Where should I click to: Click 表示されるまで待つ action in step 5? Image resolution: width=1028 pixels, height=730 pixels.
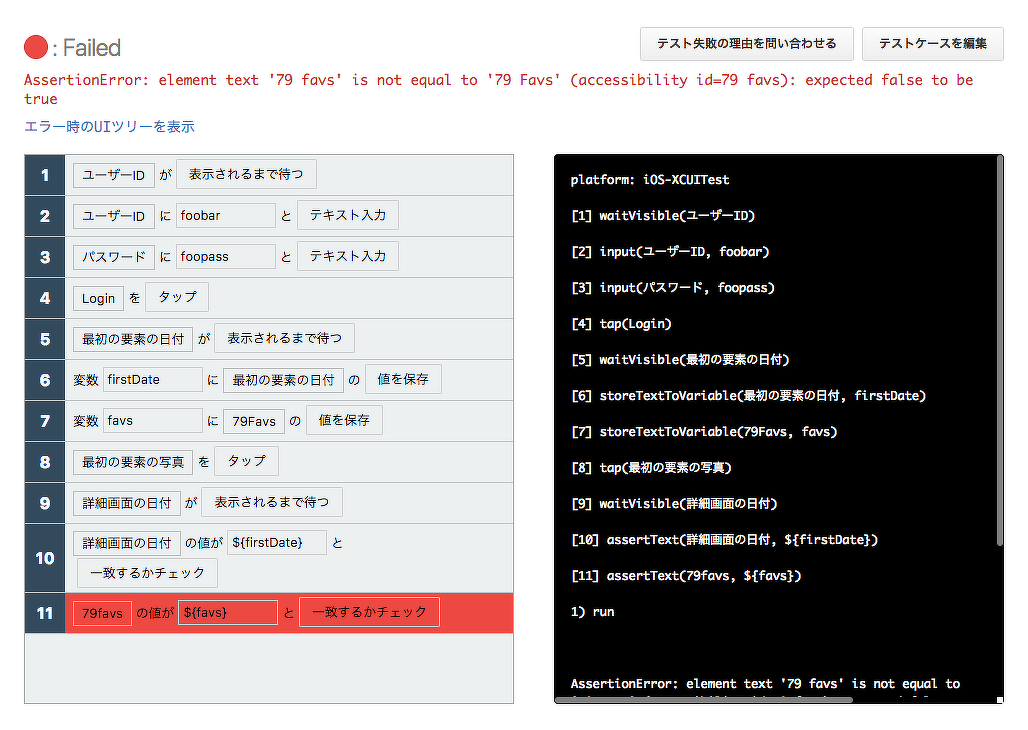pos(284,338)
